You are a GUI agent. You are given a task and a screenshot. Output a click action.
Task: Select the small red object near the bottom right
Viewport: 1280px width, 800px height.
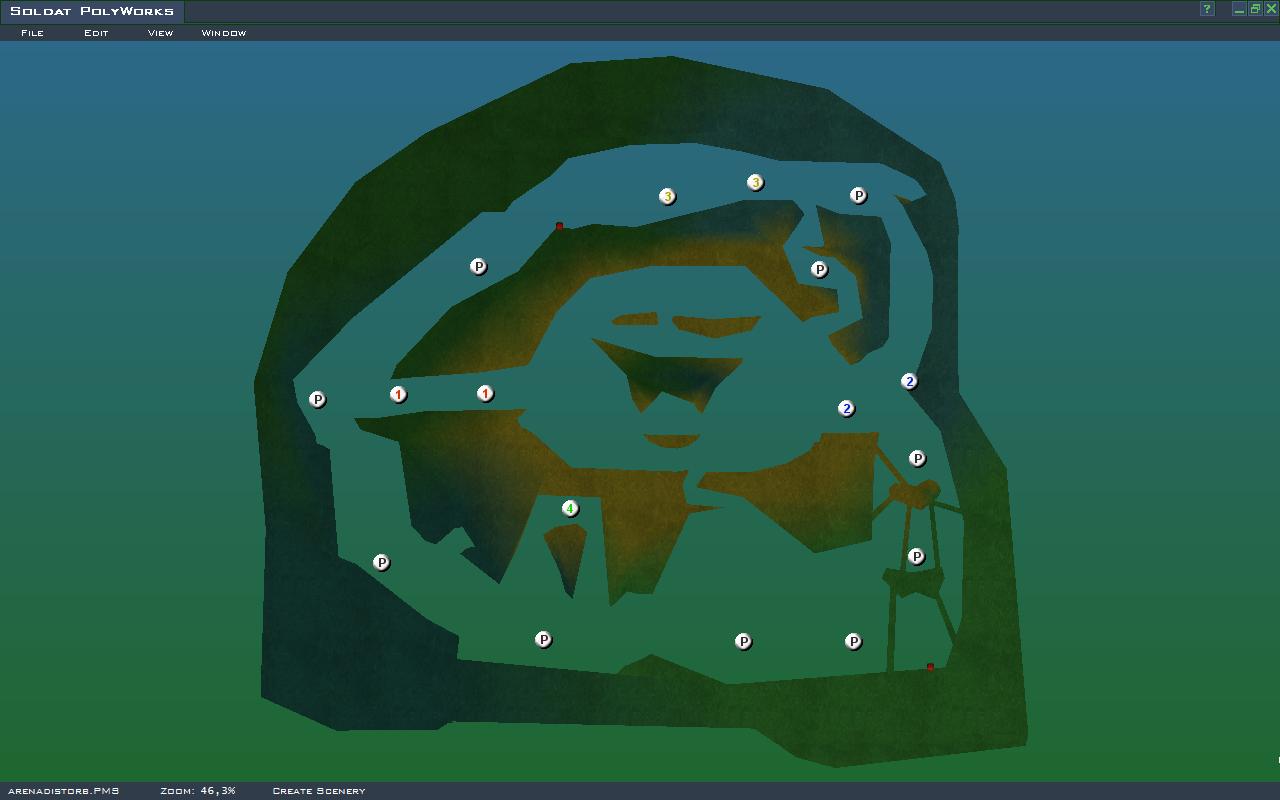[930, 667]
